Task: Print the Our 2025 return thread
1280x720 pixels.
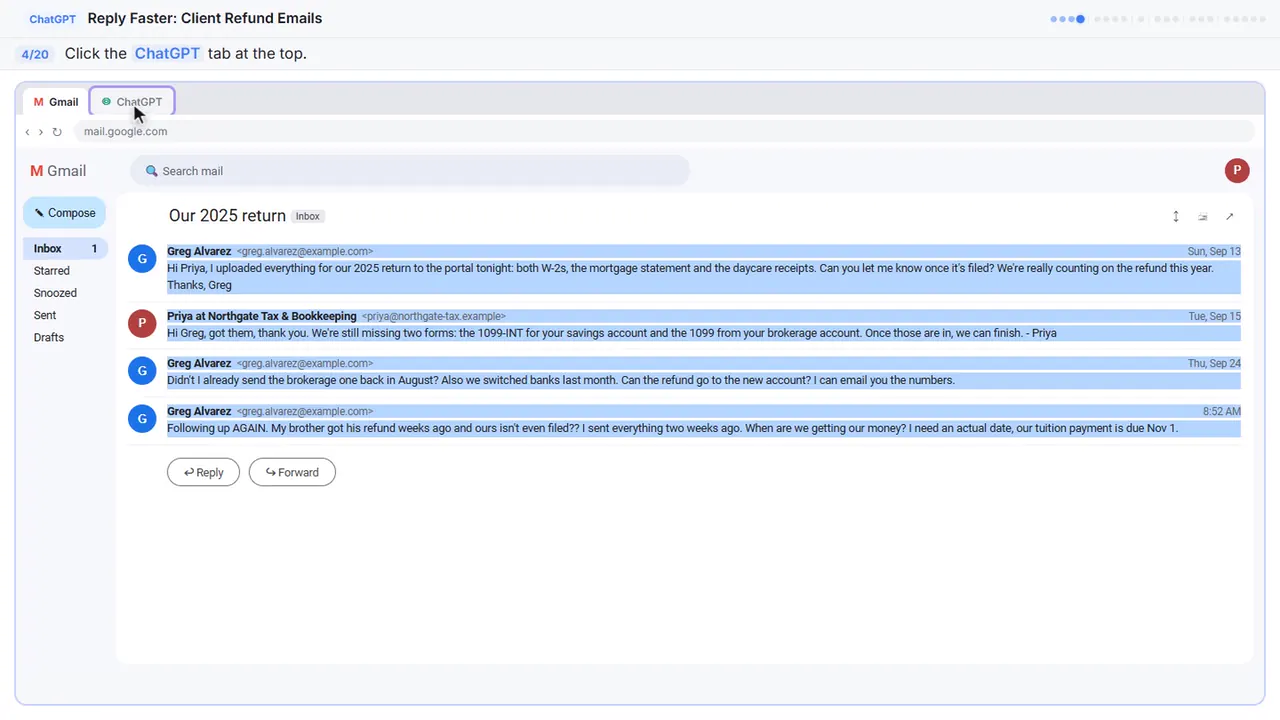Action: point(1203,216)
